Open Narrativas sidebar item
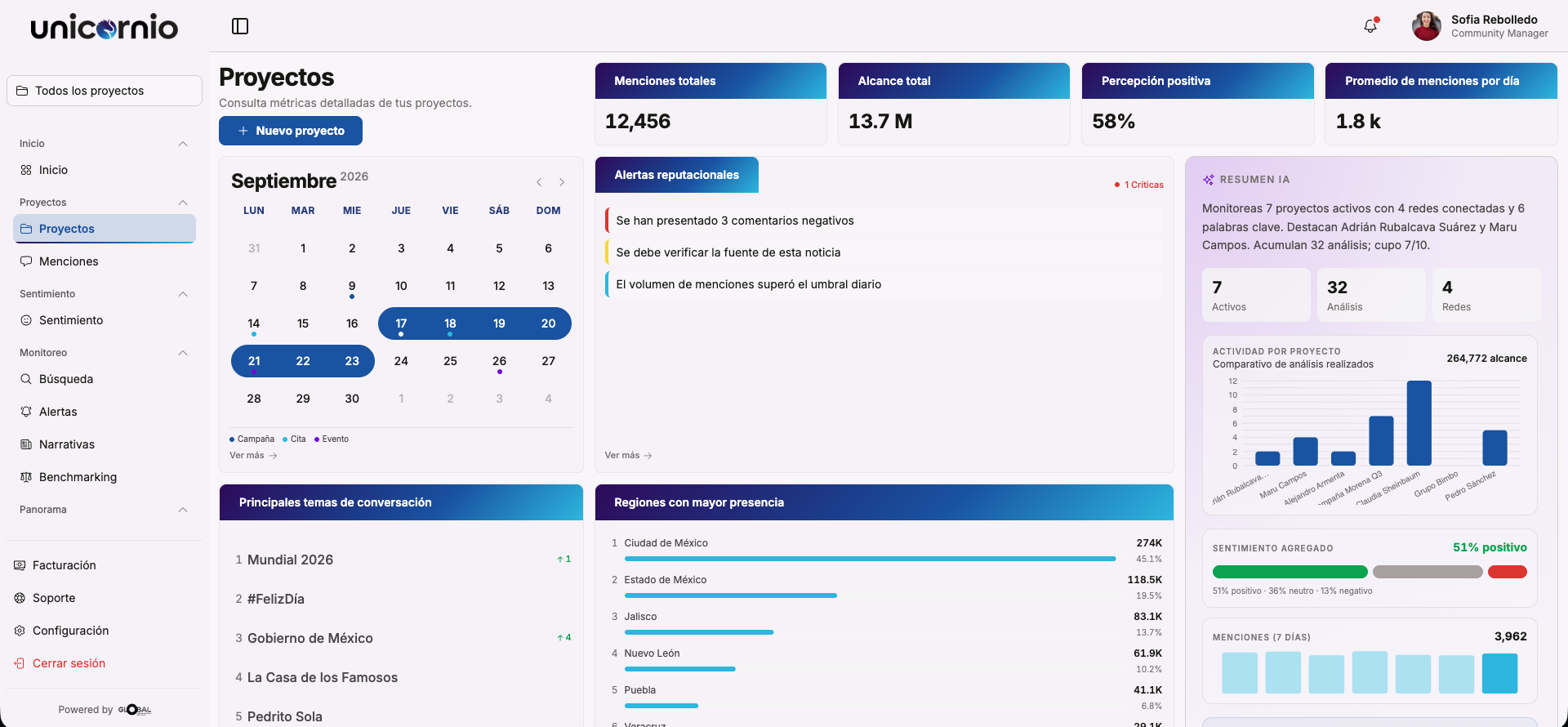1568x727 pixels. click(105, 444)
